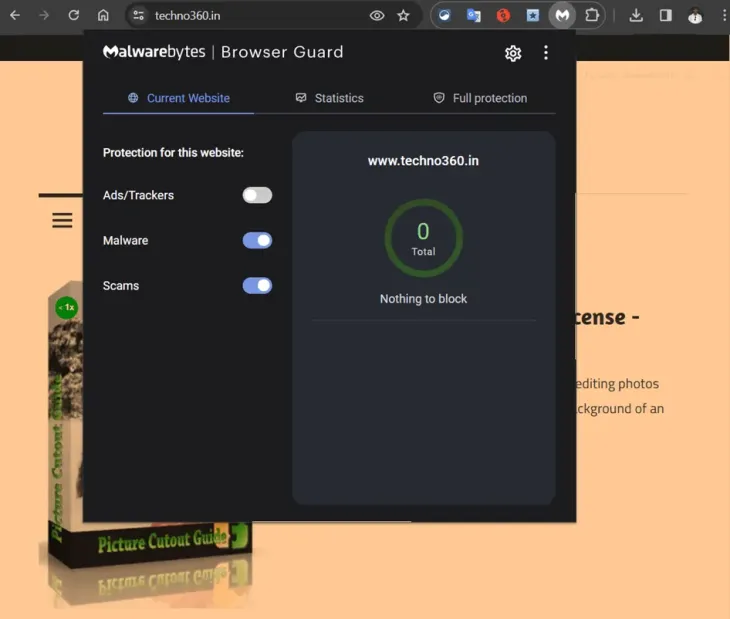Open the Chrome three-dot main menu
This screenshot has width=730, height=619.
click(723, 15)
